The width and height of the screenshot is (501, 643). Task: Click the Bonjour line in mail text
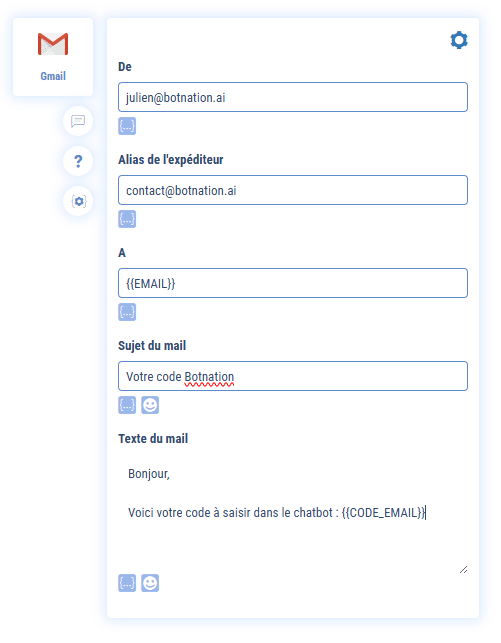149,474
